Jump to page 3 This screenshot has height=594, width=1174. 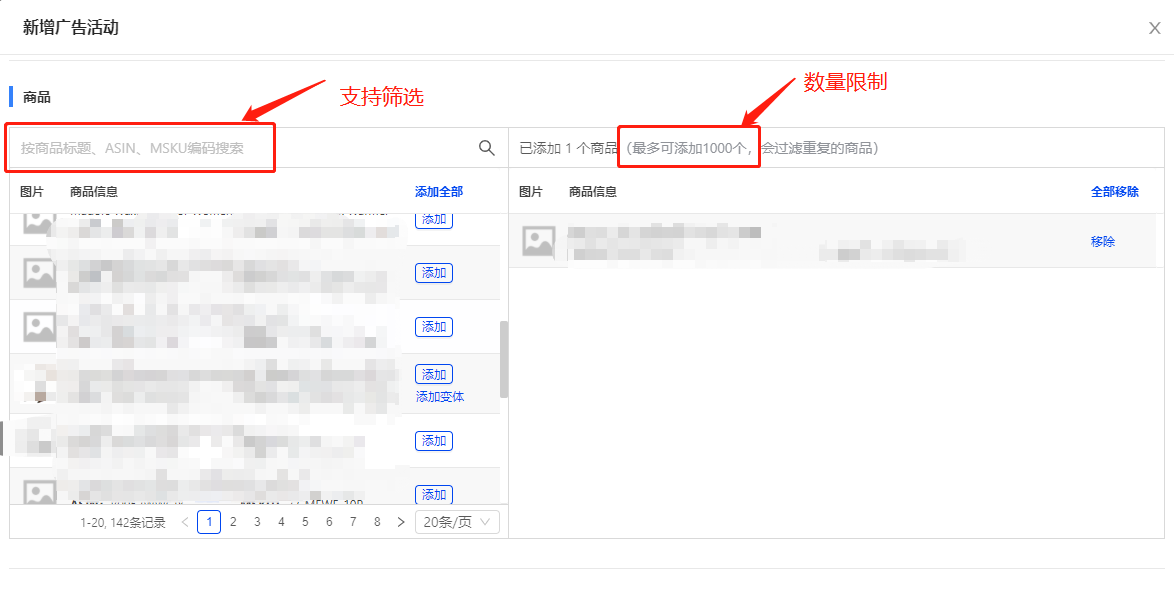pyautogui.click(x=257, y=522)
